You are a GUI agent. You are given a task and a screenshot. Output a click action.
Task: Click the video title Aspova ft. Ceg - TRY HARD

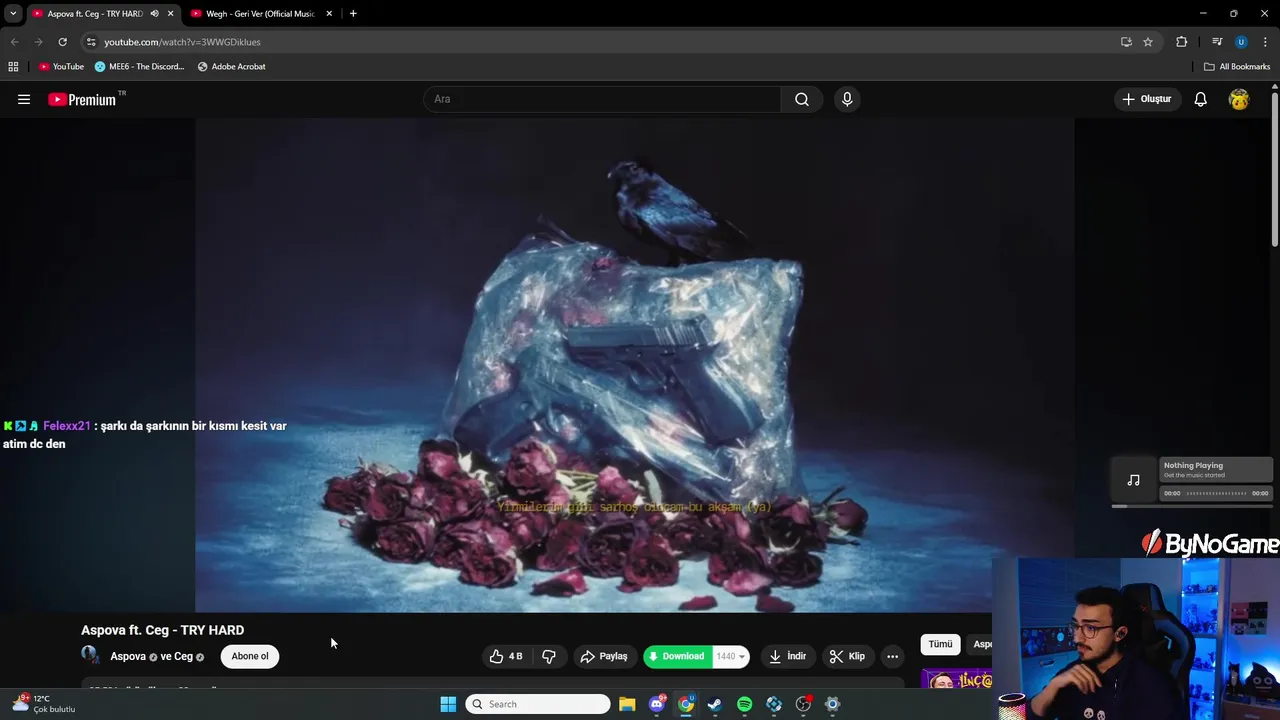pyautogui.click(x=162, y=630)
